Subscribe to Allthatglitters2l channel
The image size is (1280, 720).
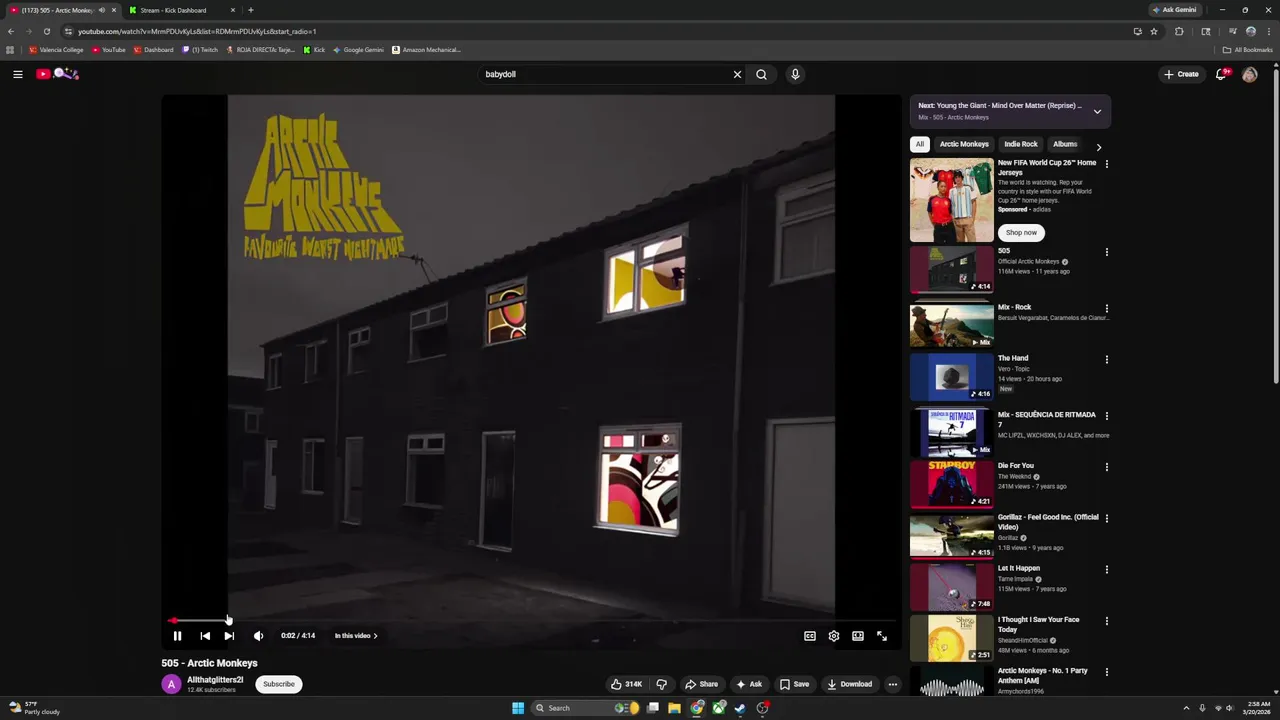(x=279, y=684)
